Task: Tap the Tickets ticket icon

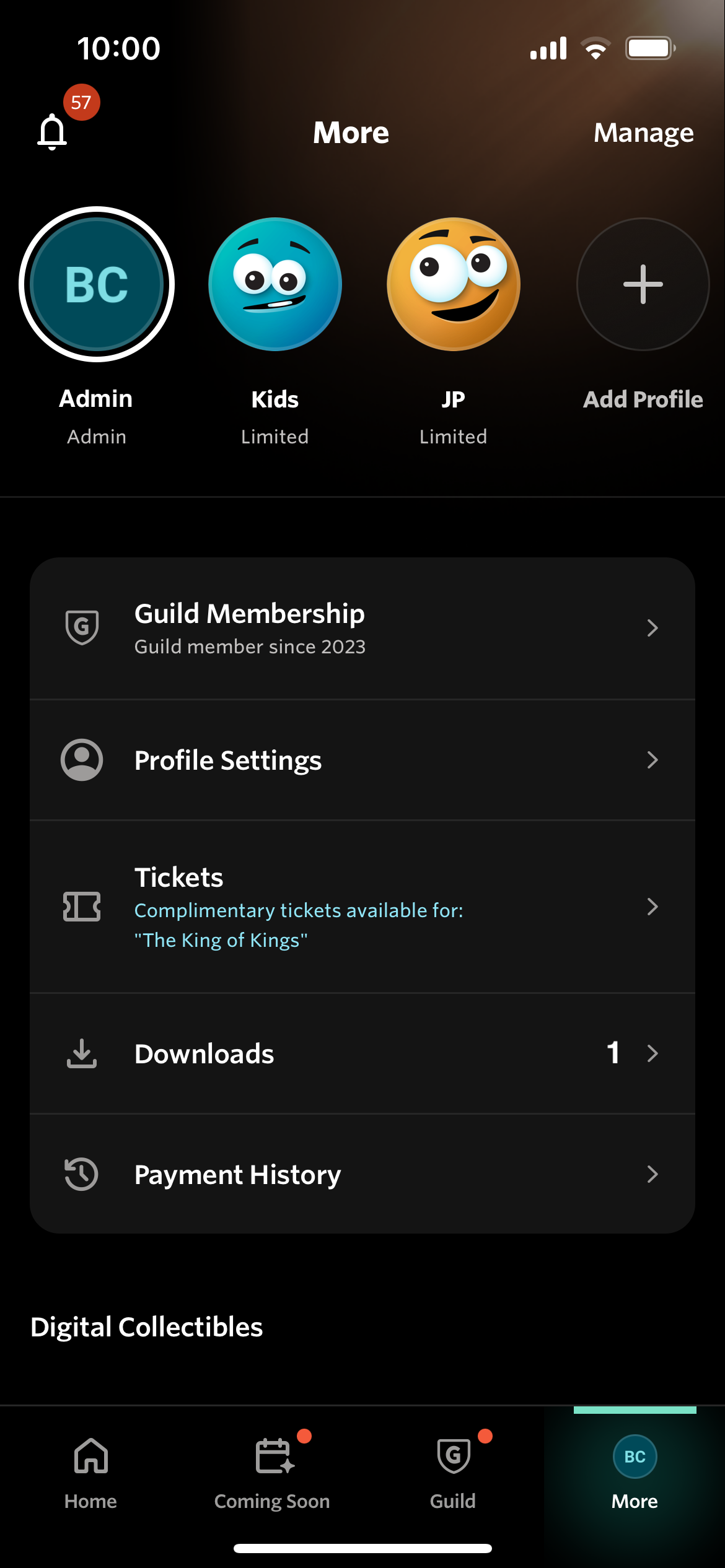Action: pos(82,907)
